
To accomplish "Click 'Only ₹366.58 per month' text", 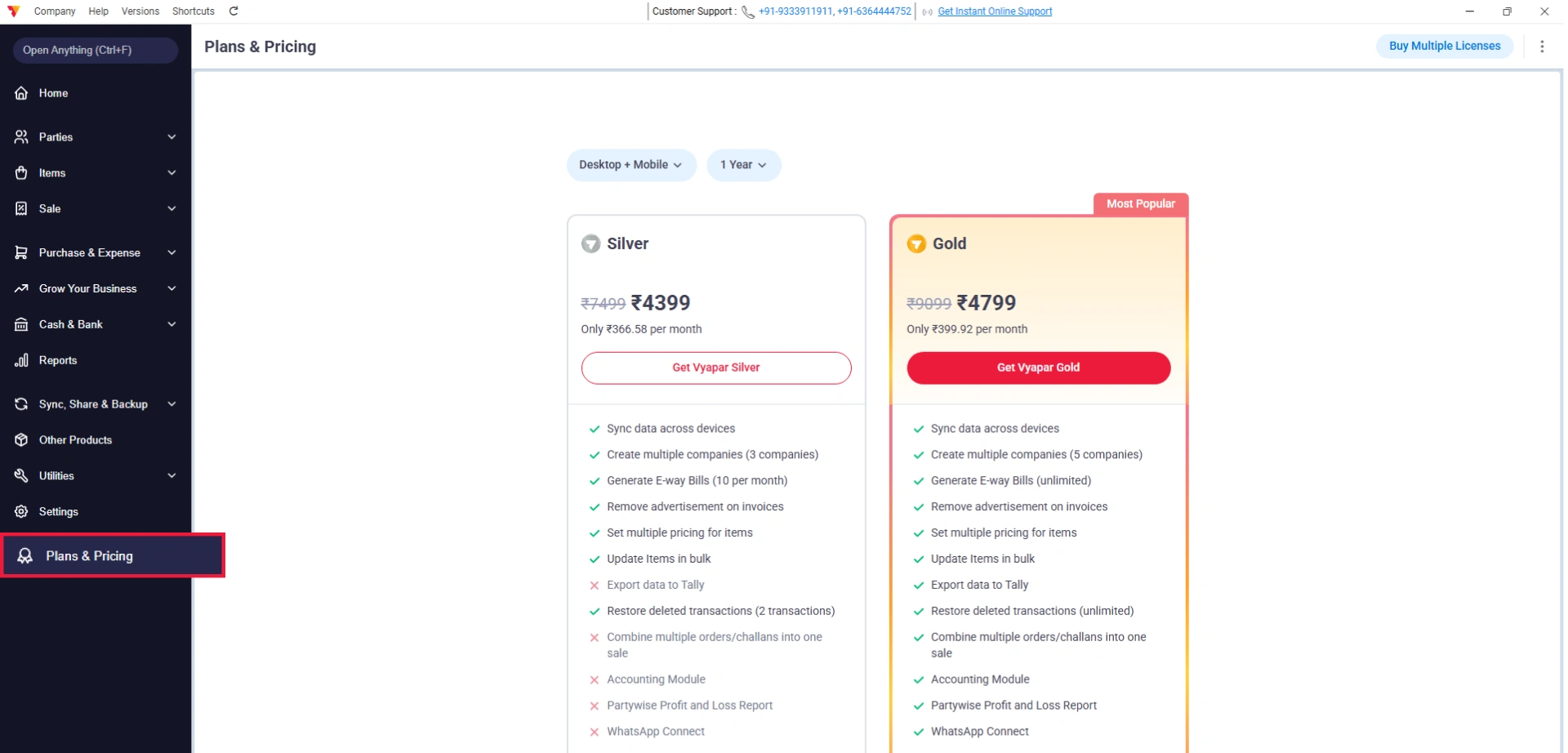I will [641, 329].
